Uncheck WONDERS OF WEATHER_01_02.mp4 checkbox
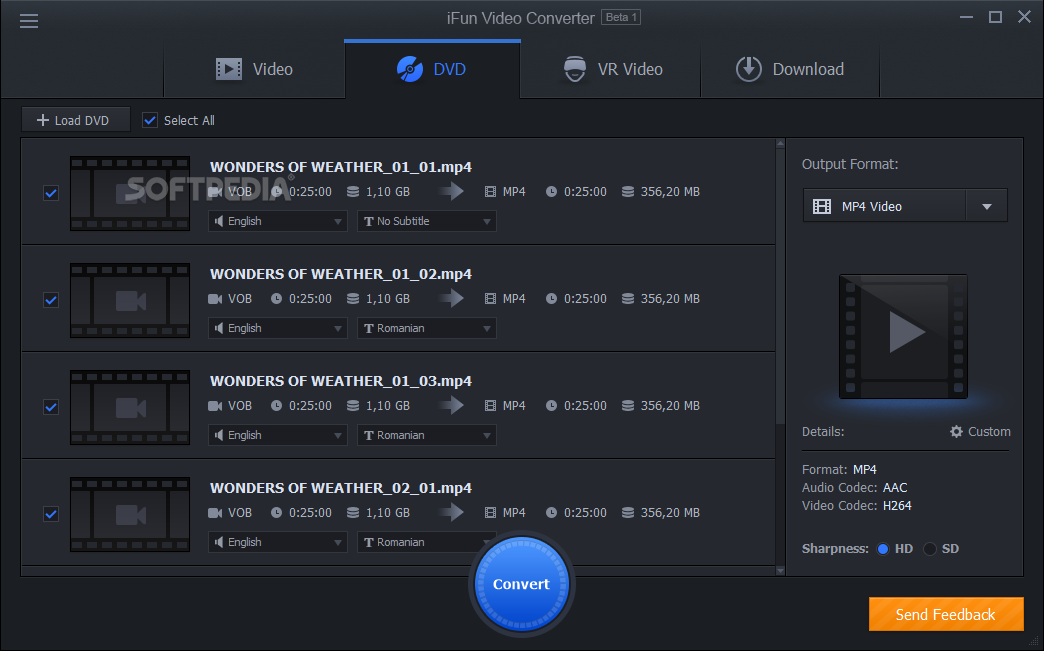 click(x=51, y=300)
